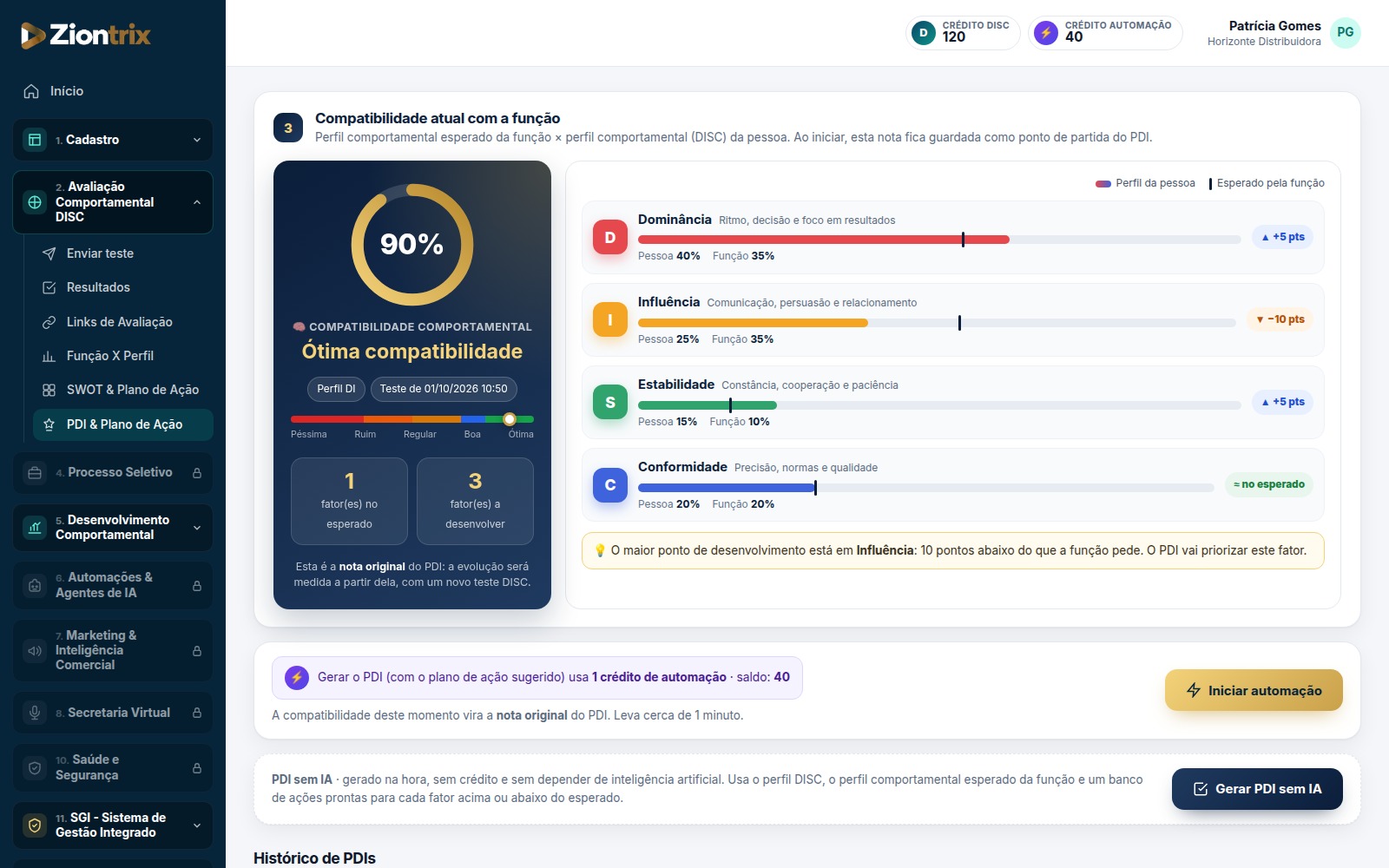Open the Resultados menu item
Screen dimensions: 1389x868
122,287
